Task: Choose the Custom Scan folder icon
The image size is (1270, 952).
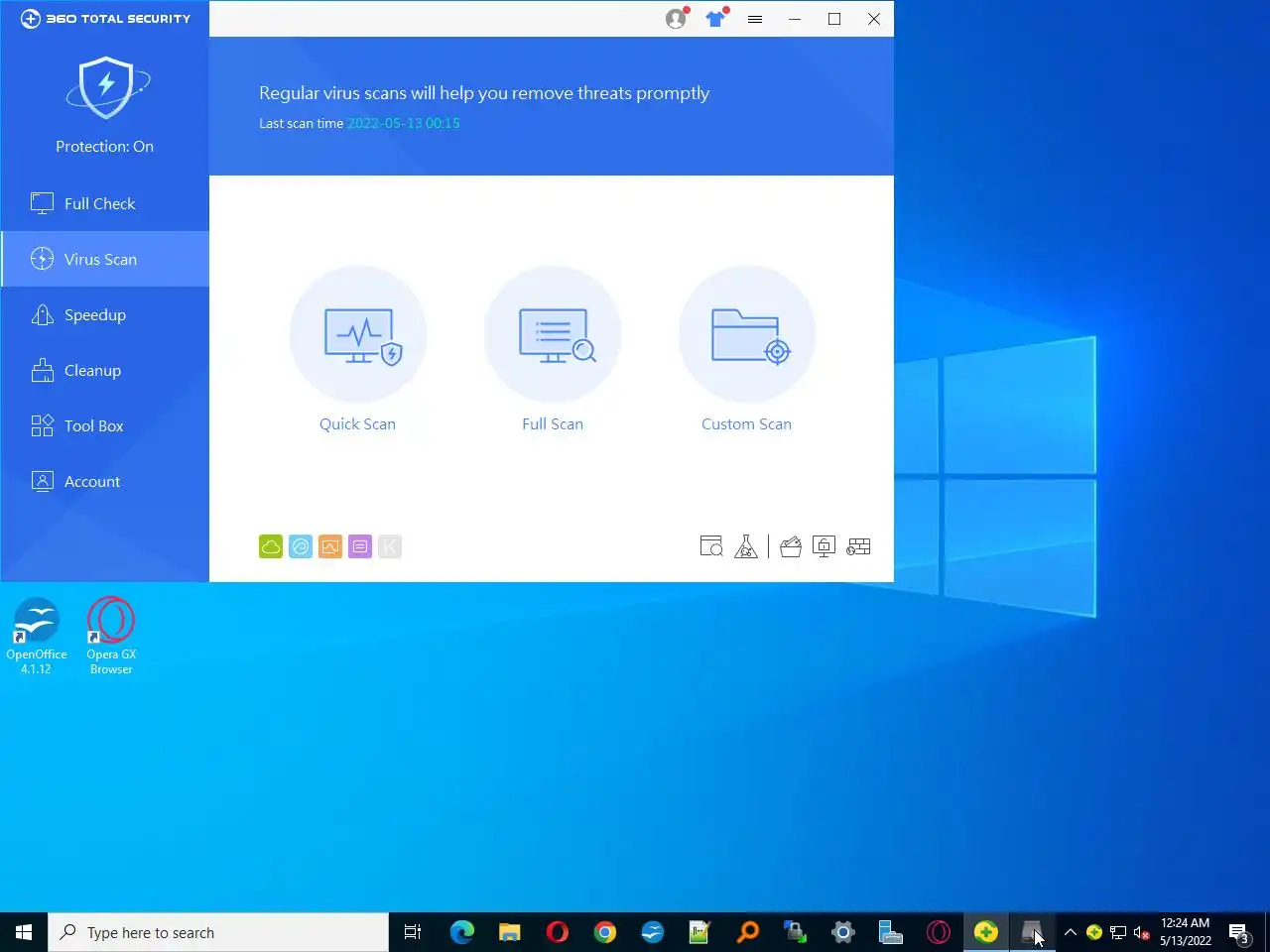Action: 747,335
